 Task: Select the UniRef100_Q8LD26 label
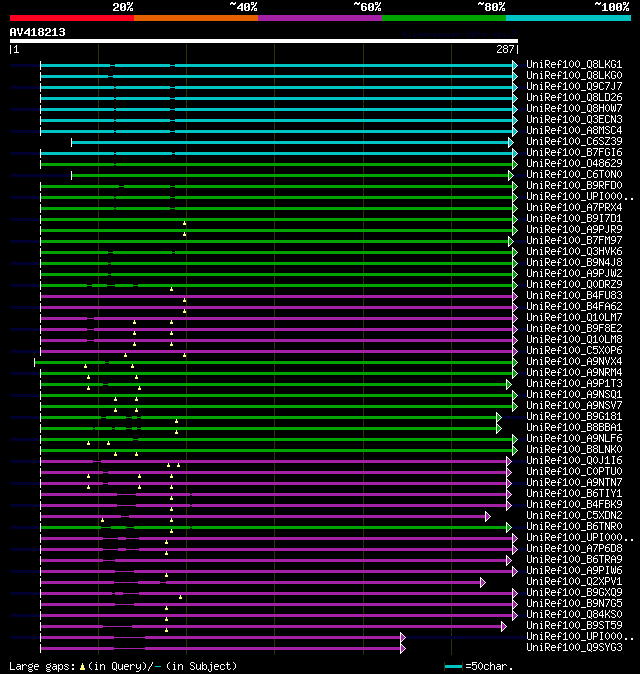tap(574, 98)
